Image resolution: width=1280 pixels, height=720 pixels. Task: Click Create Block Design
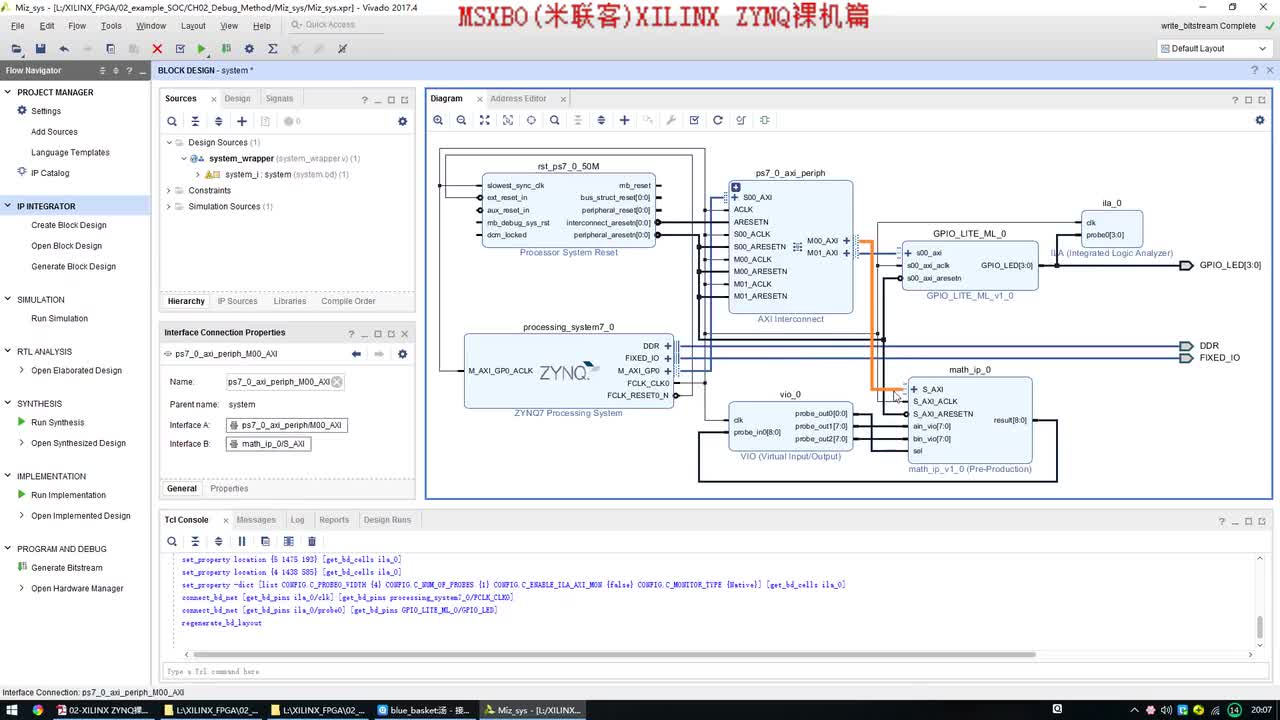pyautogui.click(x=68, y=225)
